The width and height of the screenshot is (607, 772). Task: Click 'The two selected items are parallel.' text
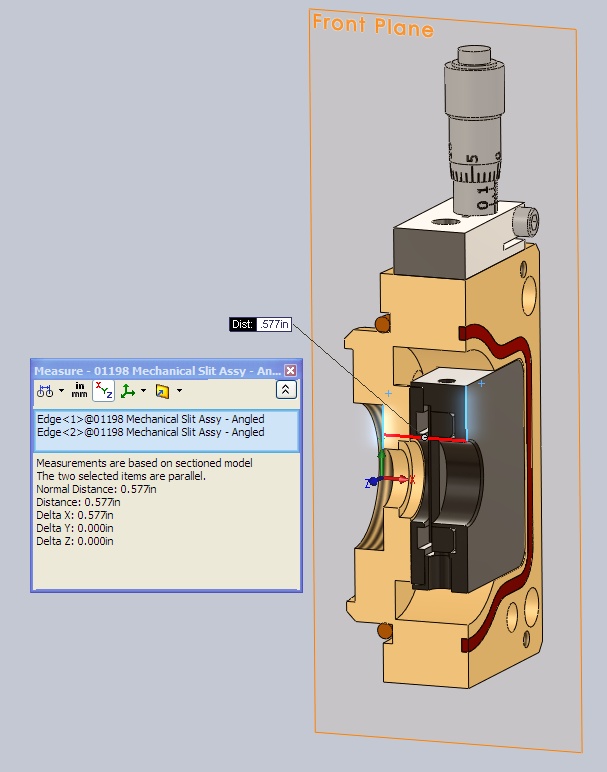click(x=121, y=476)
